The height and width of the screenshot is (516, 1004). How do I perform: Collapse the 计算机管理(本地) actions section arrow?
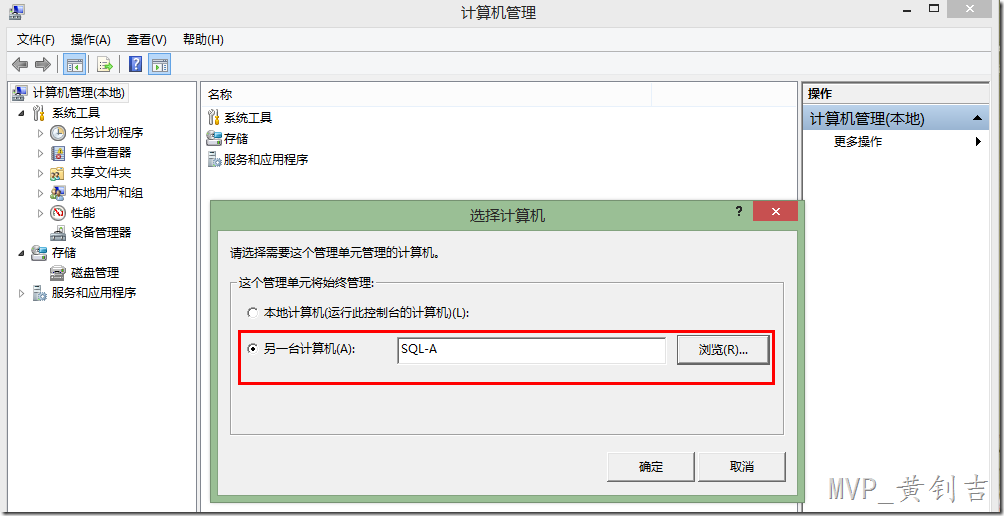coord(976,118)
